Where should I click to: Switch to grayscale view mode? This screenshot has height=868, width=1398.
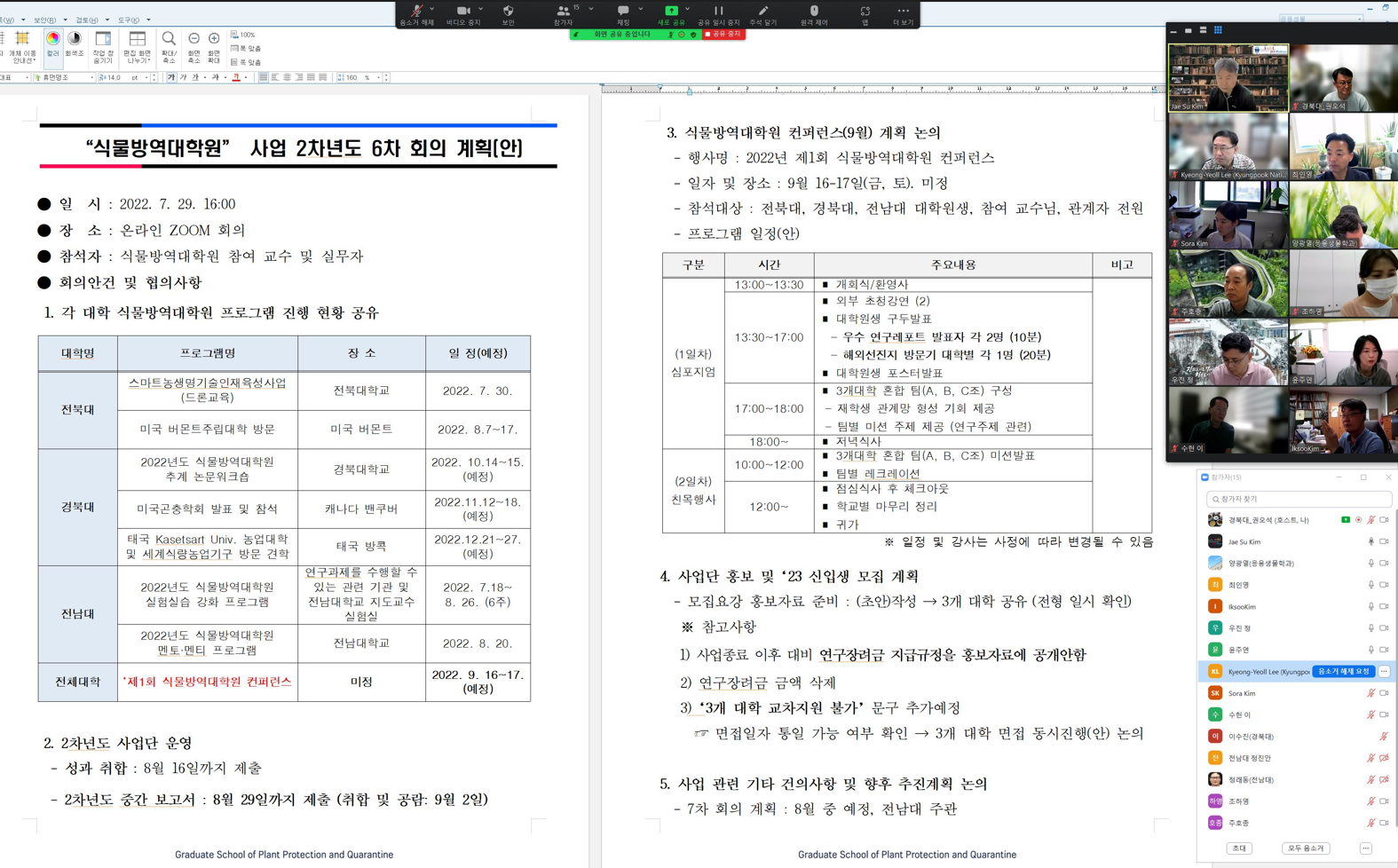pos(75,45)
